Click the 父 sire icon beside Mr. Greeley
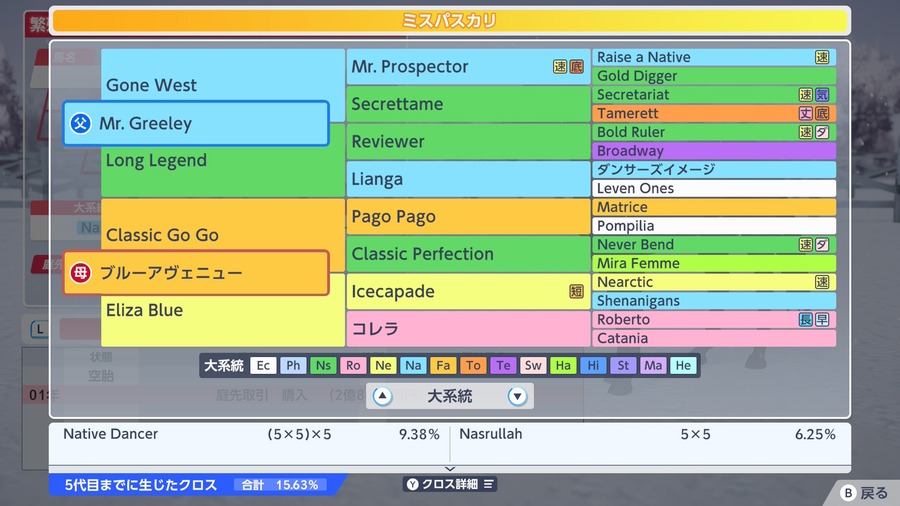The height and width of the screenshot is (506, 900). tap(81, 123)
